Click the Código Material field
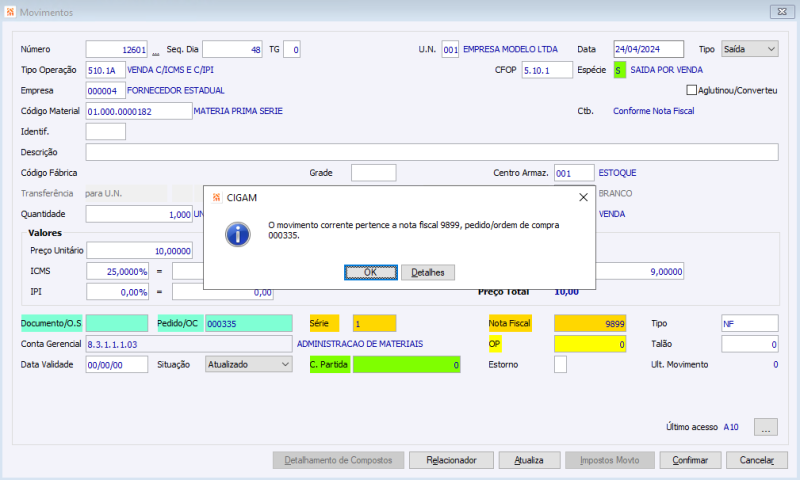This screenshot has height=480, width=800. (139, 111)
